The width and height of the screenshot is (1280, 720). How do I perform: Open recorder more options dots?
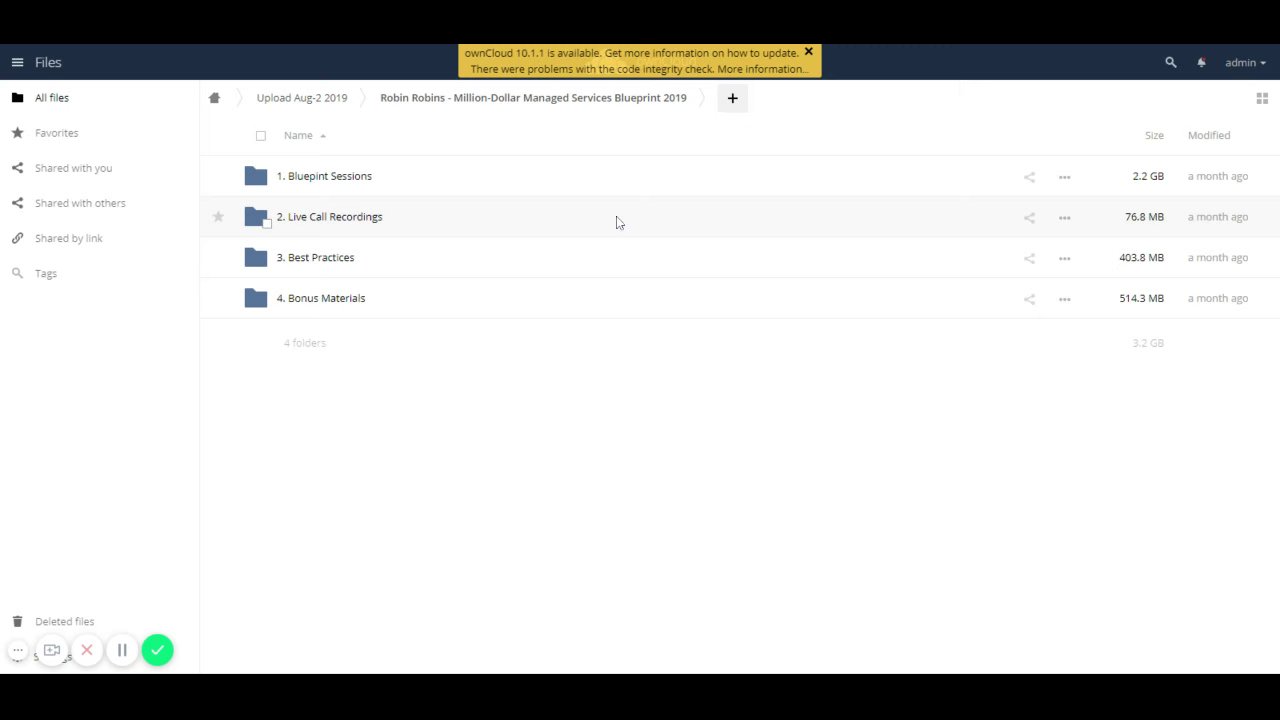click(17, 650)
